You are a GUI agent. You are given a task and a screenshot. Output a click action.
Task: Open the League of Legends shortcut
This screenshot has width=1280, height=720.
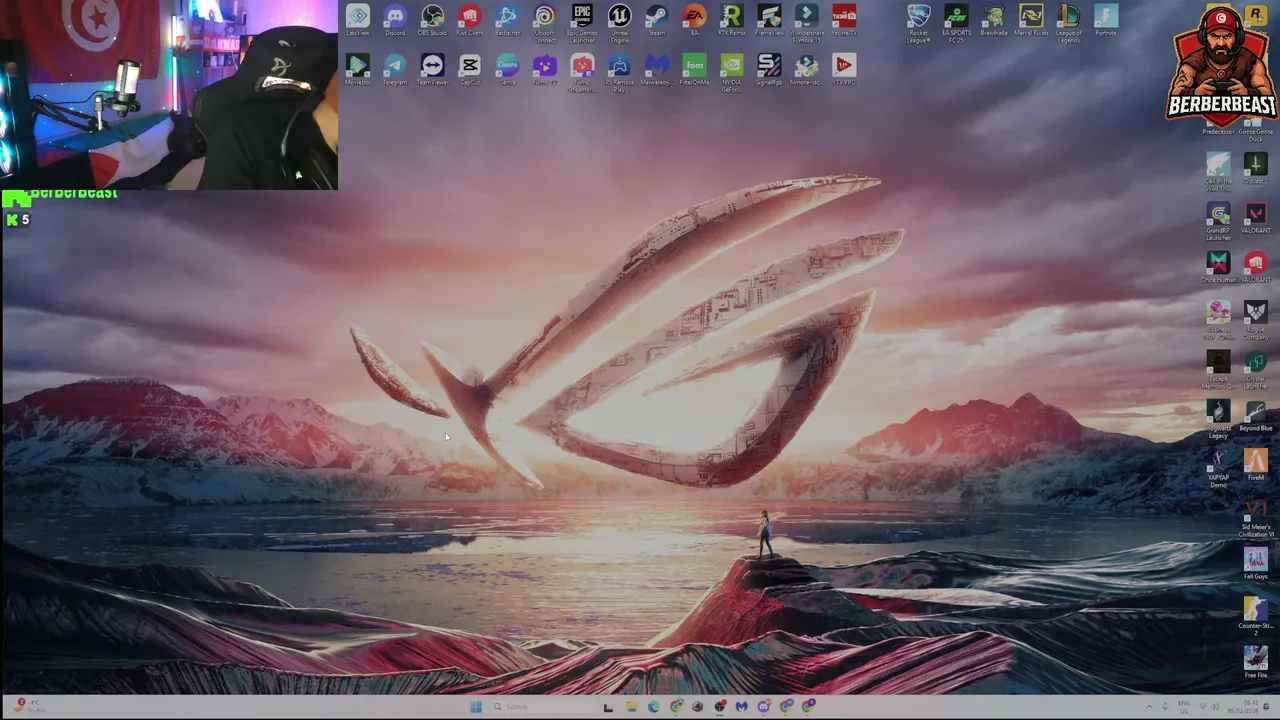pos(1068,22)
